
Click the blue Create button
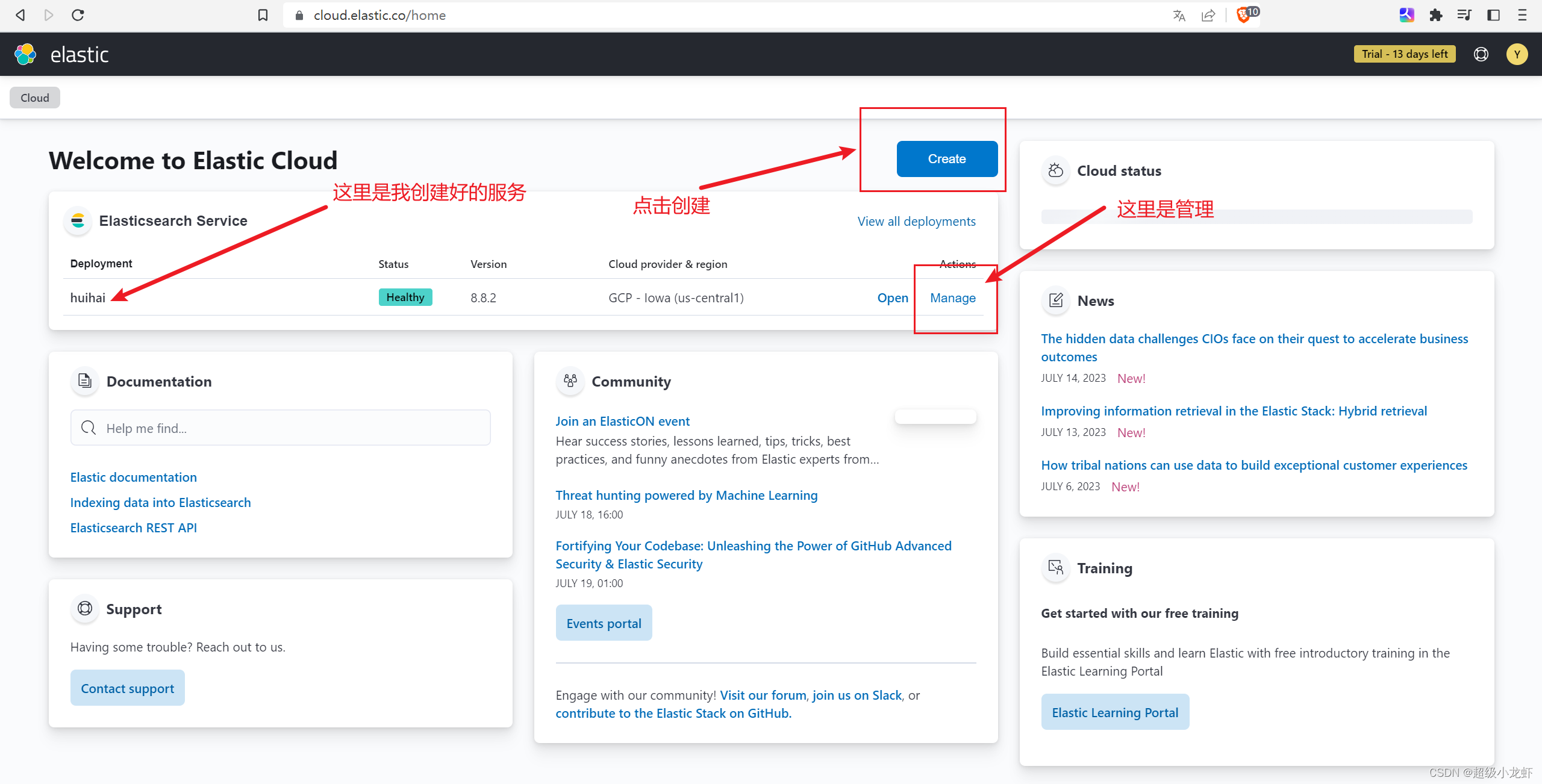[x=947, y=159]
